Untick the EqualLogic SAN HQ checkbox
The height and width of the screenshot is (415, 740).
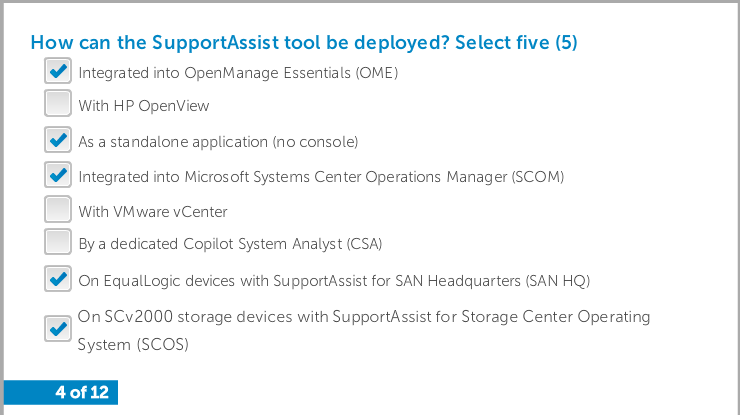point(58,279)
